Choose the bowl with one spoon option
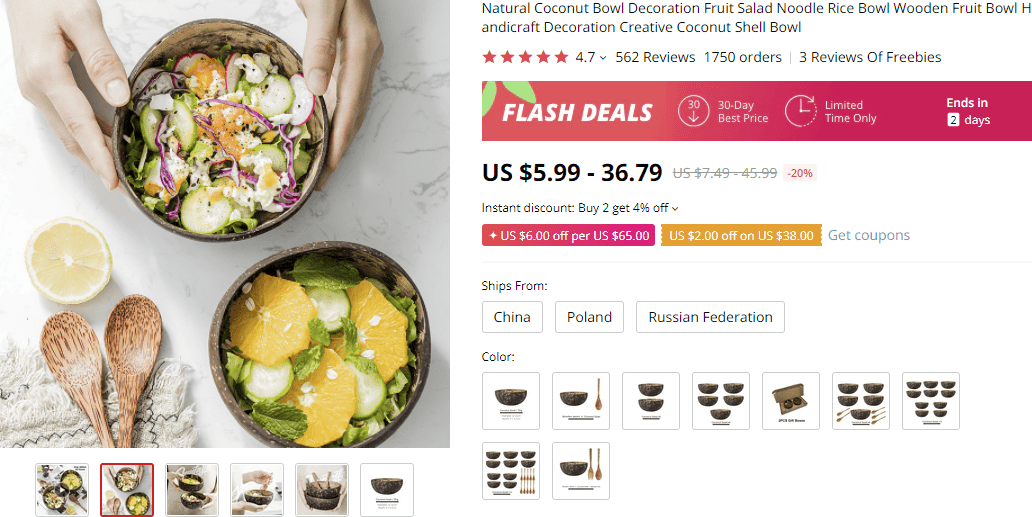This screenshot has height=517, width=1032. click(x=581, y=401)
